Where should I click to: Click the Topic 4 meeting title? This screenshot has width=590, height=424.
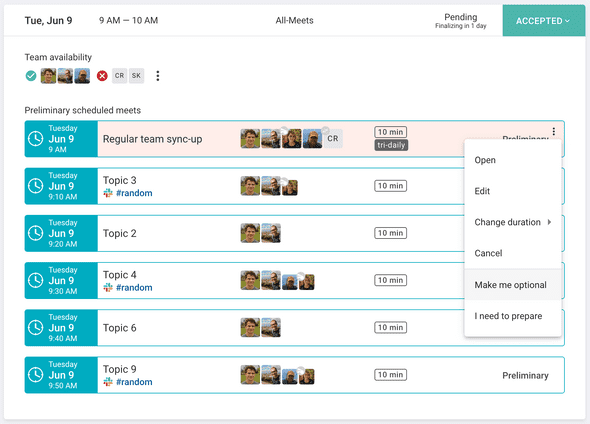click(x=120, y=275)
